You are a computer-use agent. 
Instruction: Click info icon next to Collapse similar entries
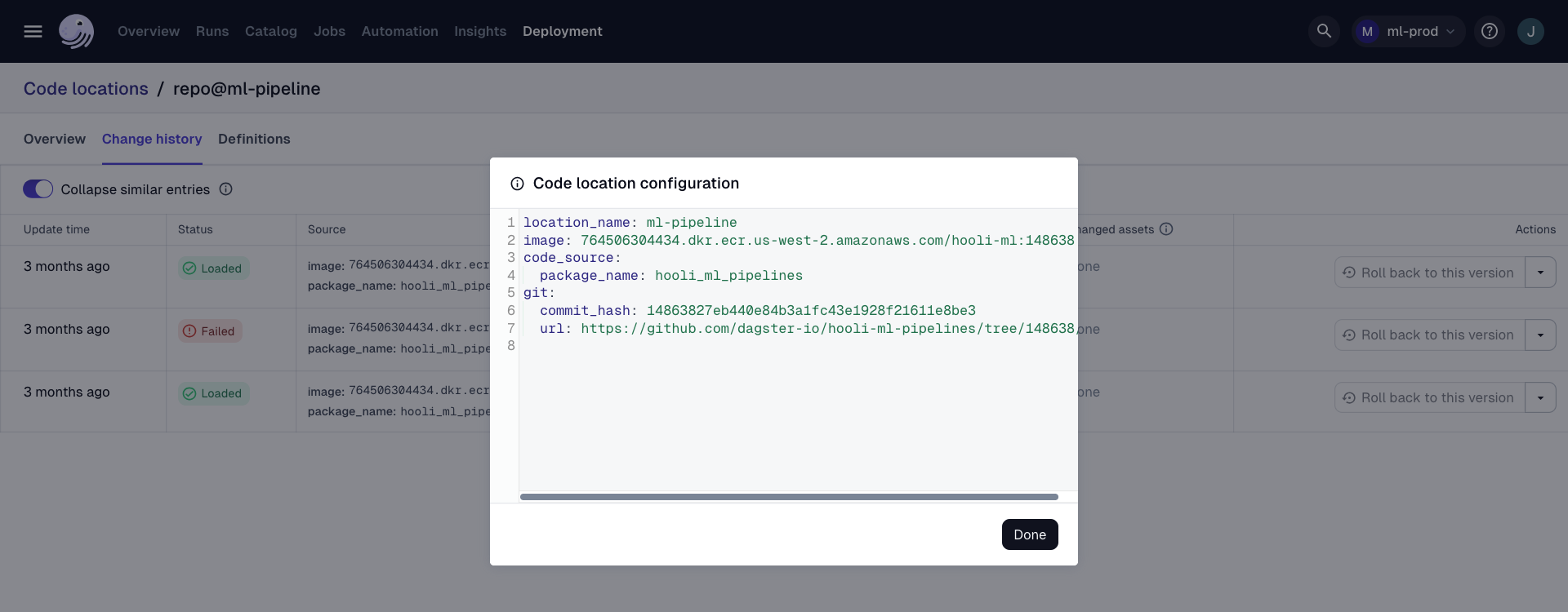click(x=226, y=189)
